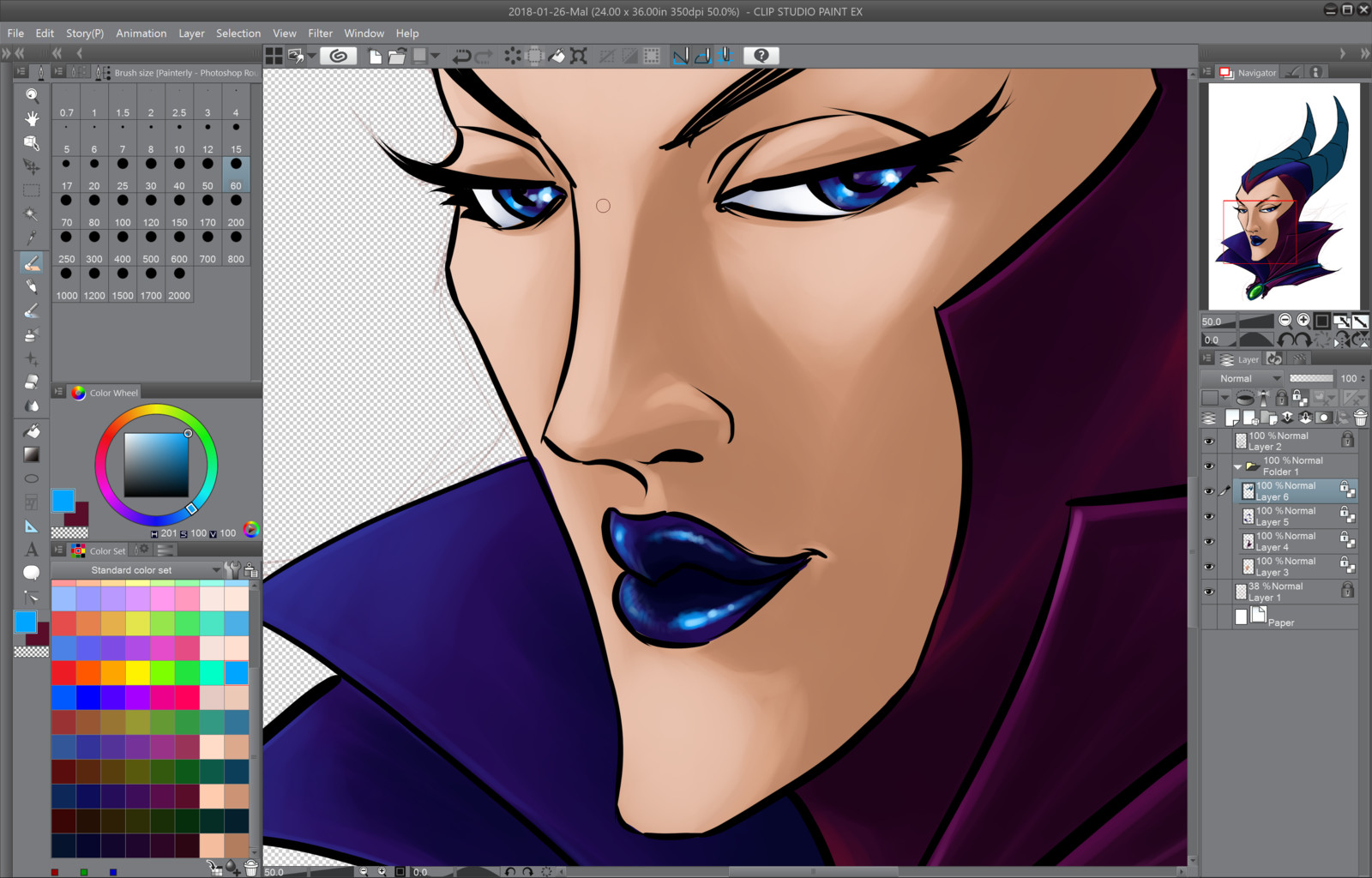The height and width of the screenshot is (878, 1372).
Task: Open the Layer panel menu icon
Action: coord(1207,359)
